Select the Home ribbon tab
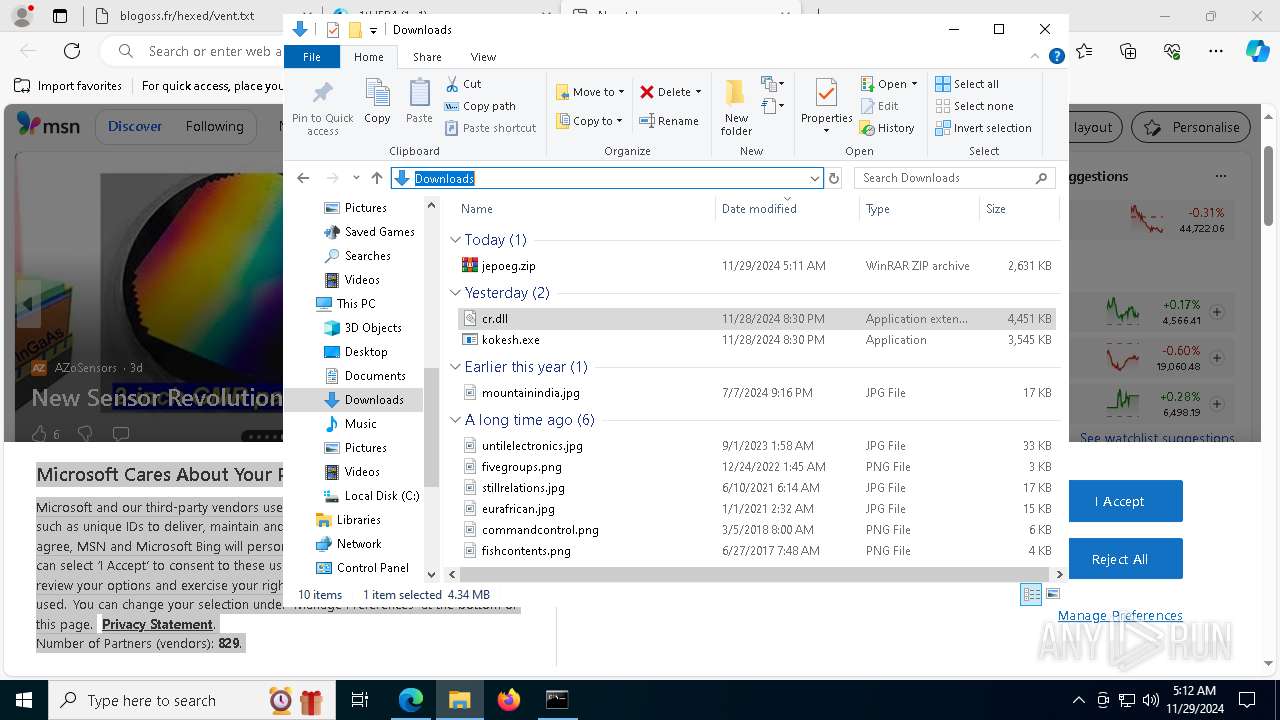 (368, 57)
